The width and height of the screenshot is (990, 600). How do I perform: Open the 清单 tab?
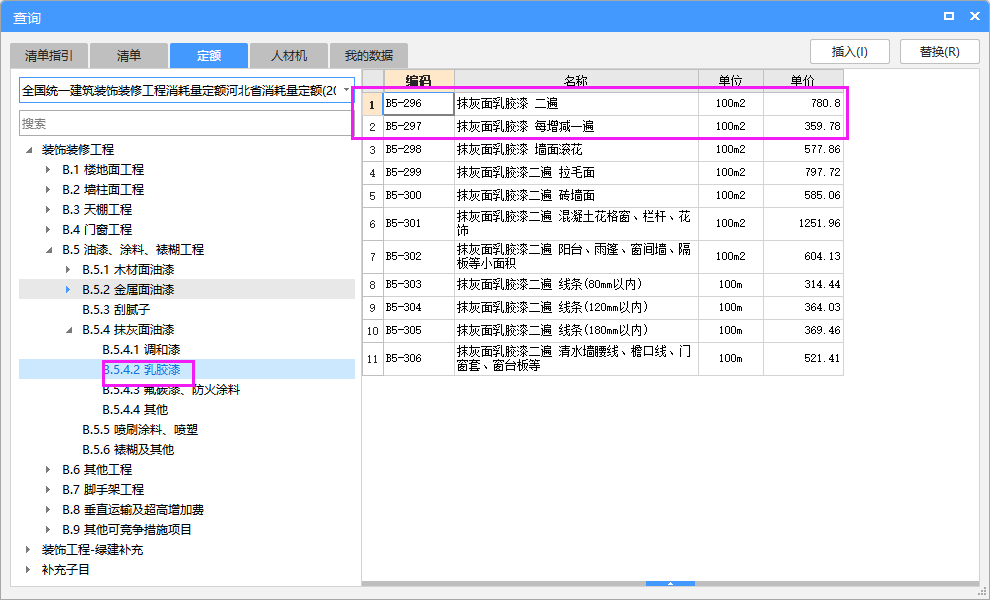(x=129, y=56)
